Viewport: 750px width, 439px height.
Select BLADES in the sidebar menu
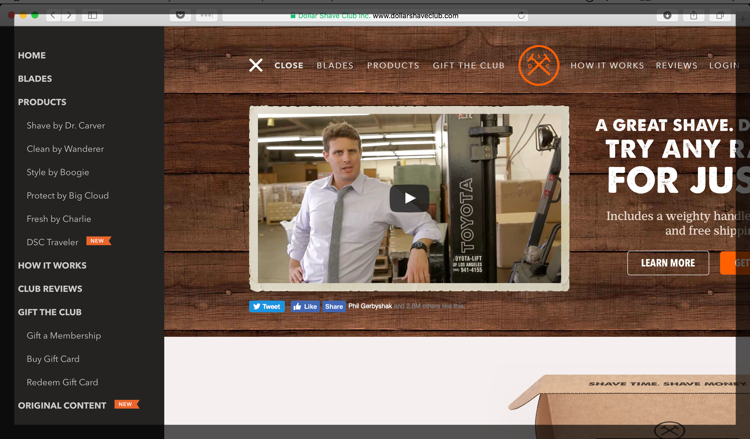(35, 79)
